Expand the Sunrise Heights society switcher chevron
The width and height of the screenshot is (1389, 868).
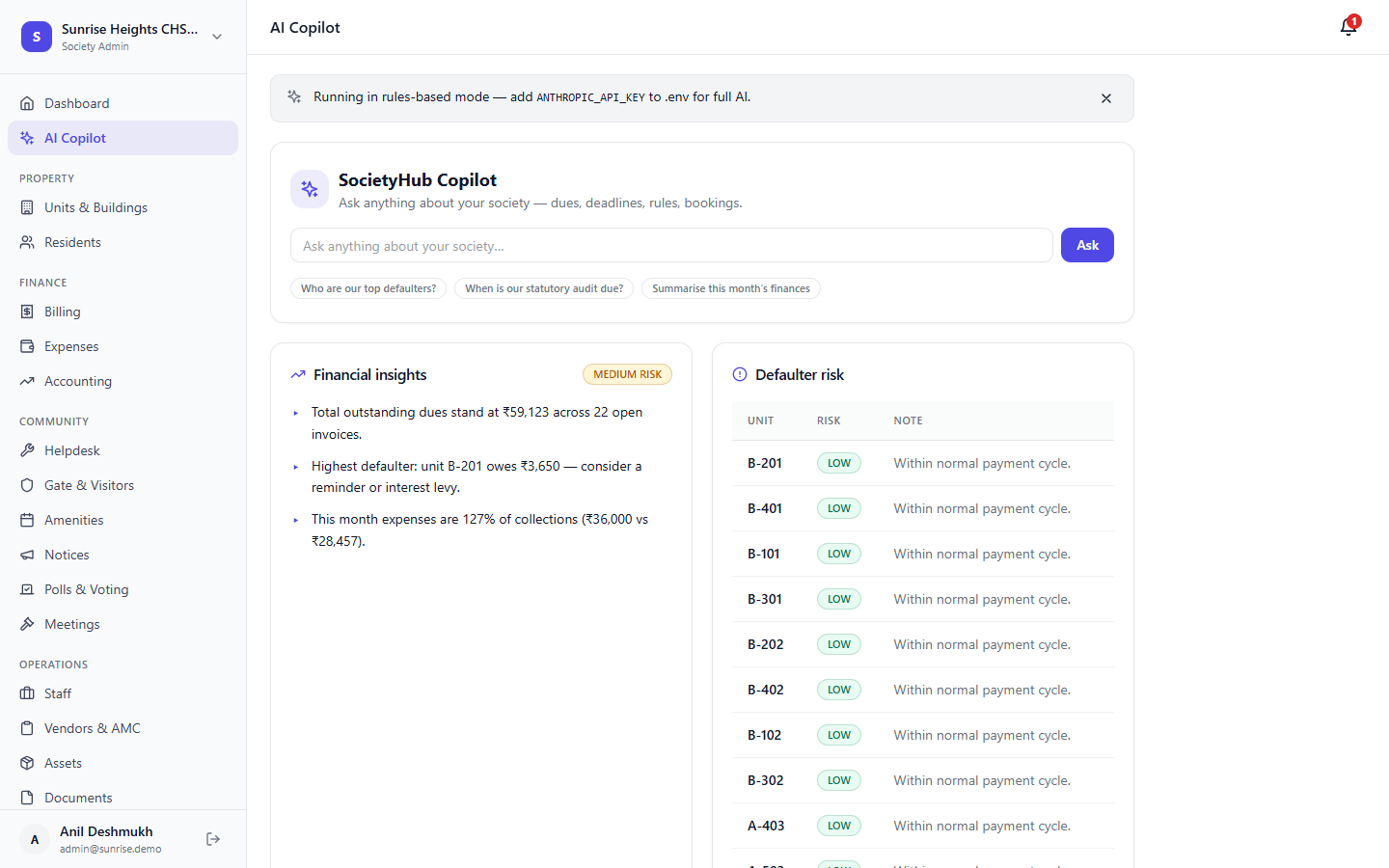217,37
